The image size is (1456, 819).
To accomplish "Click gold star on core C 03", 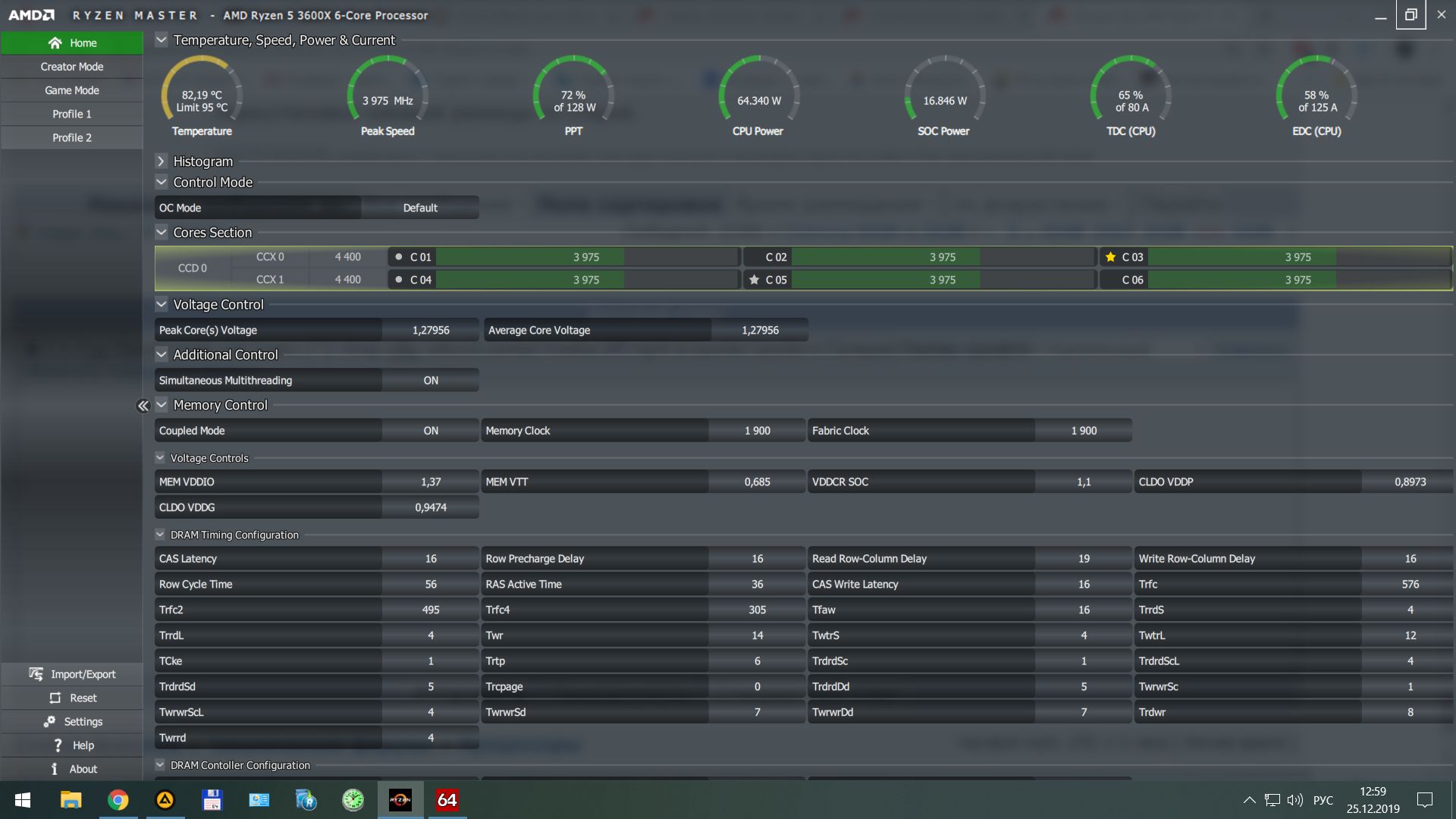I will 1110,257.
